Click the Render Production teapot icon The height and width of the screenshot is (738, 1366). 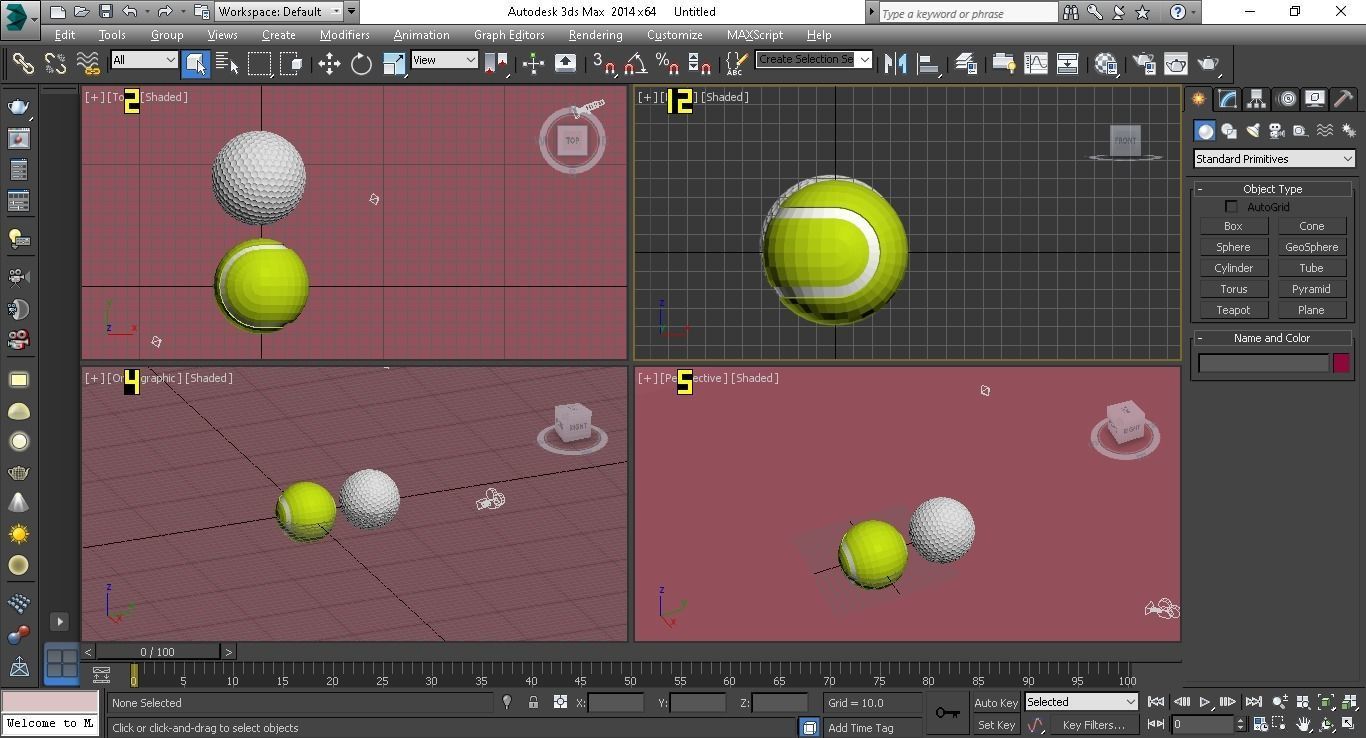tap(1209, 64)
